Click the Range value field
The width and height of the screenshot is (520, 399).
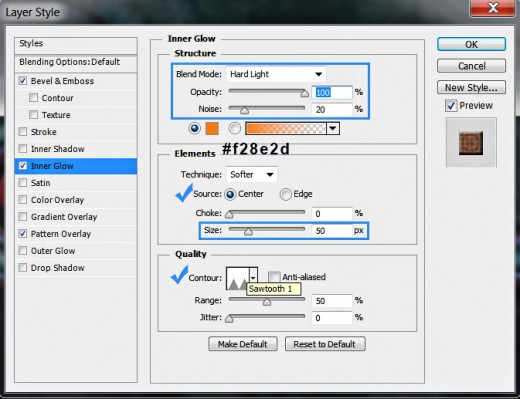pos(332,301)
